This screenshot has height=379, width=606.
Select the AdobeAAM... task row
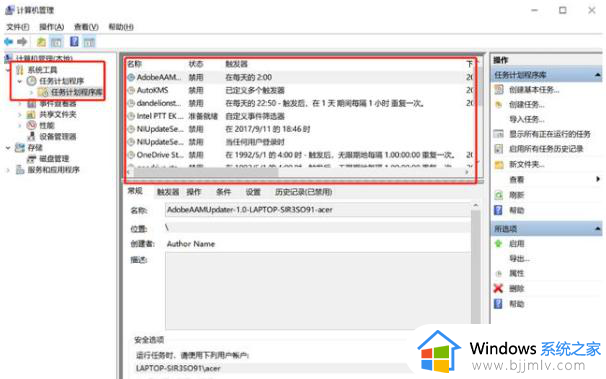301,77
